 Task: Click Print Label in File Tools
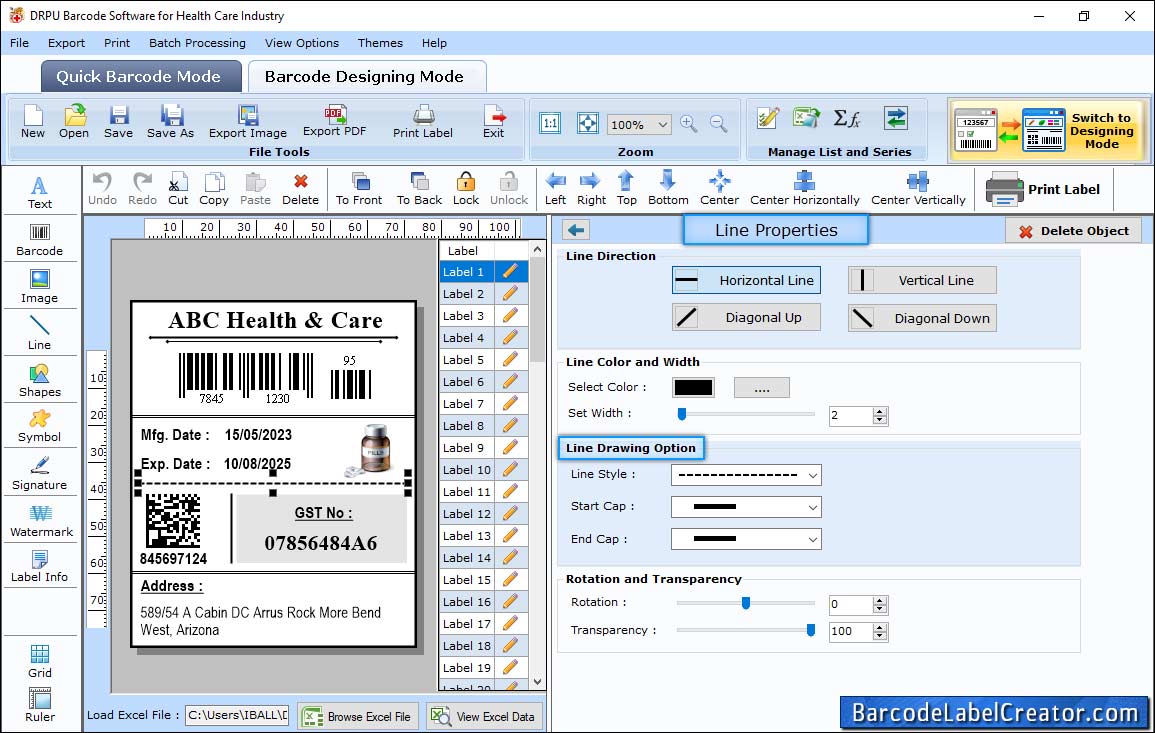(x=423, y=122)
